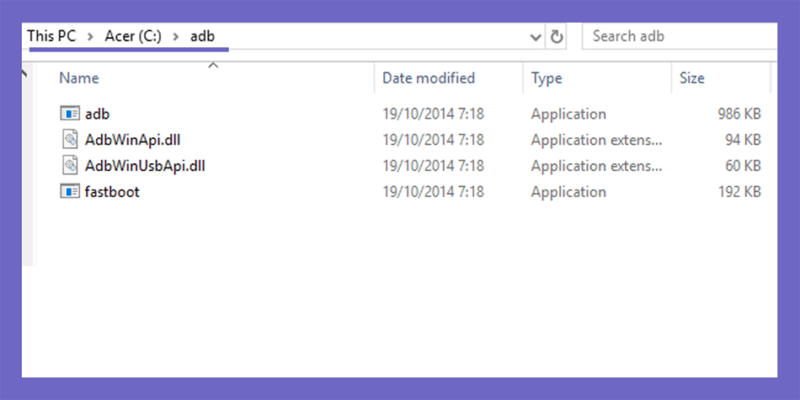Expand the chevron after Acer (C:)
This screenshot has width=800, height=400.
click(x=176, y=36)
